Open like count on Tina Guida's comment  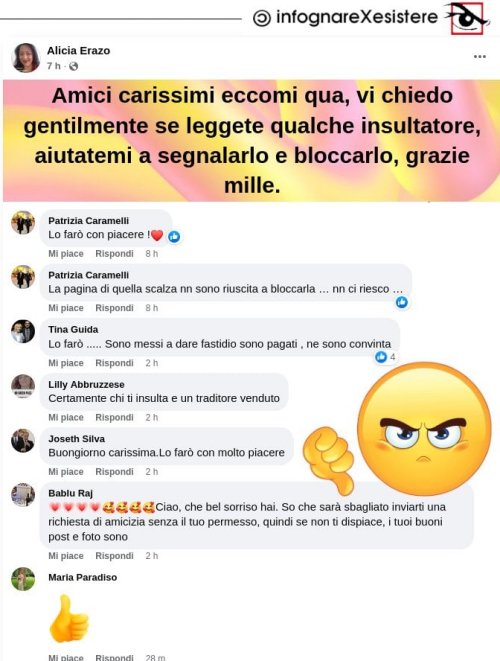point(386,357)
